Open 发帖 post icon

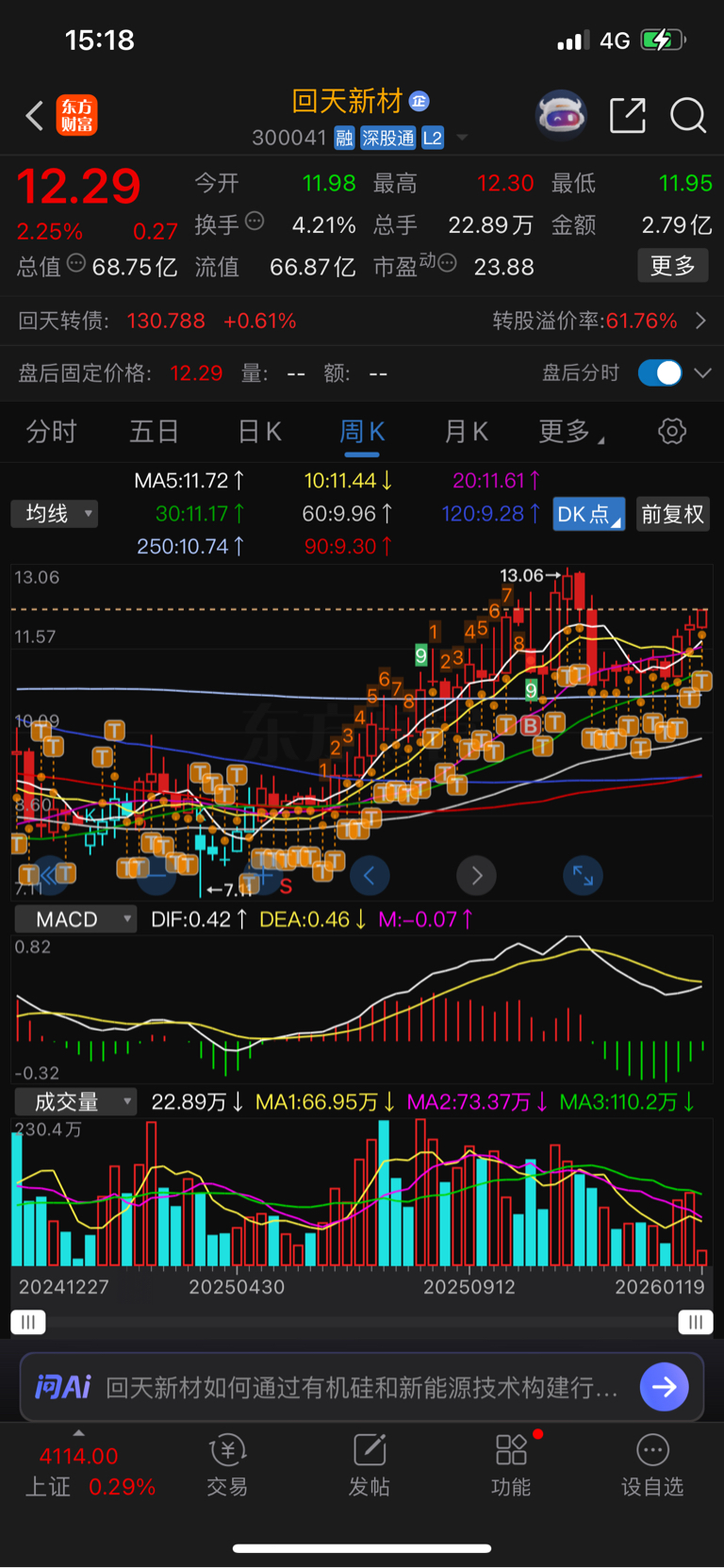(x=370, y=1466)
